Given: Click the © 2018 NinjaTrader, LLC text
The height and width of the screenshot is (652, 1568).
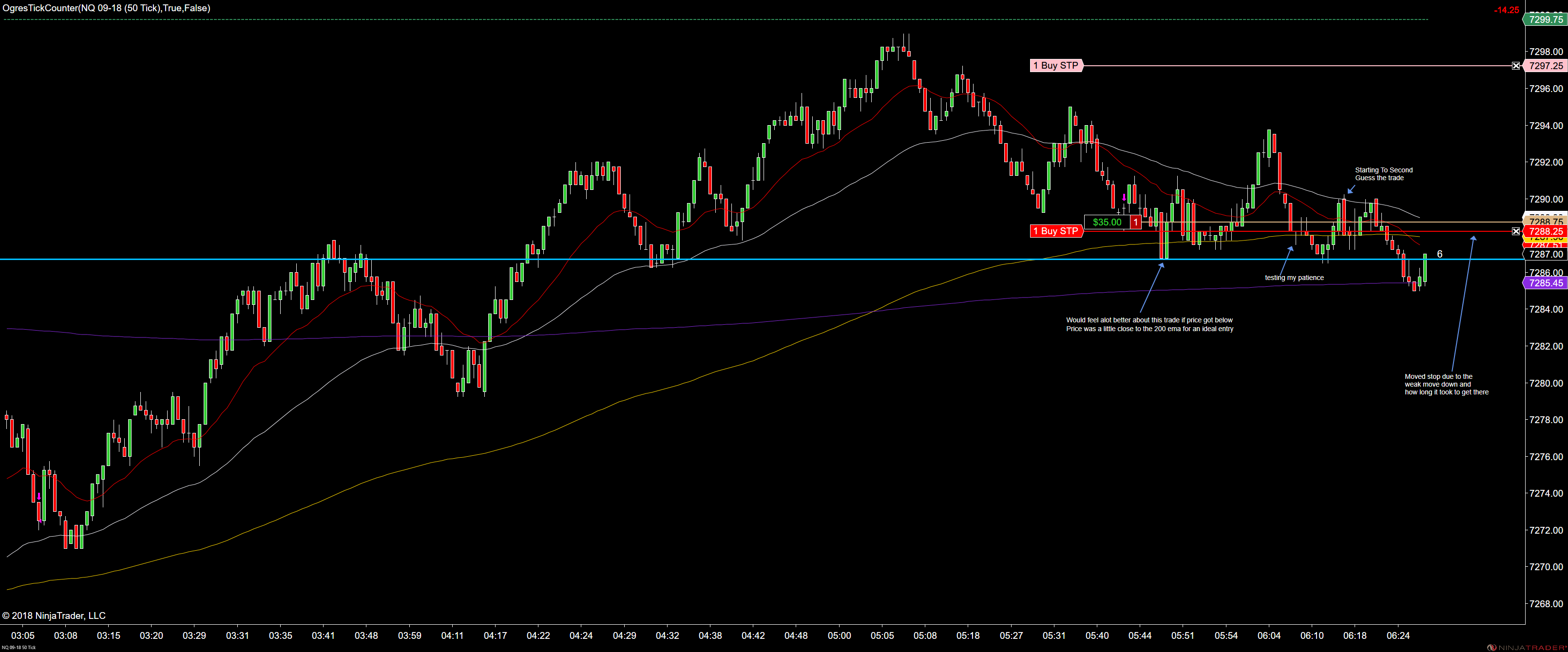Looking at the screenshot, I should click(54, 615).
